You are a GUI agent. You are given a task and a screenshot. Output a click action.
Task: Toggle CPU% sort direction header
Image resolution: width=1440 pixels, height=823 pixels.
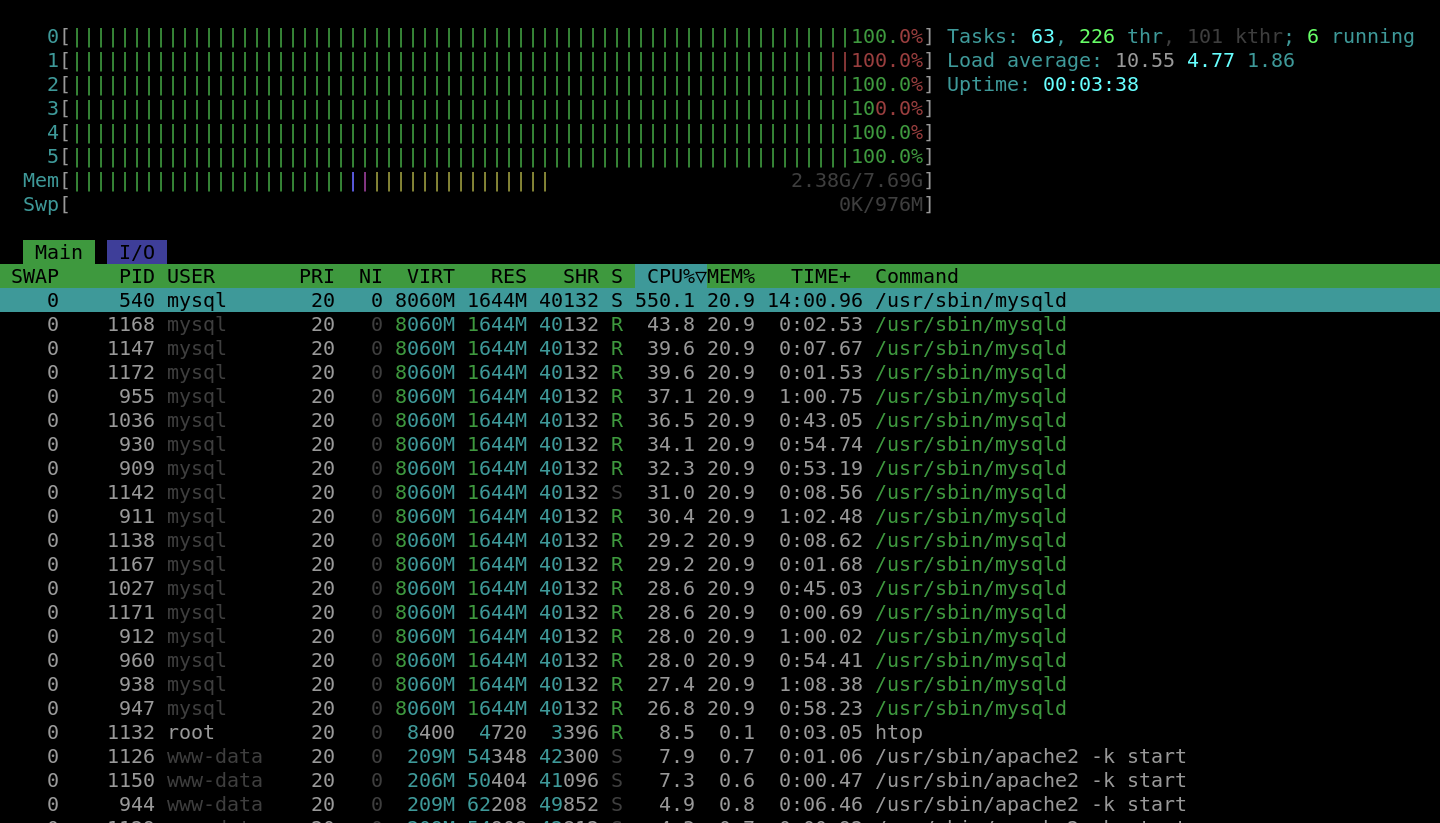point(671,276)
